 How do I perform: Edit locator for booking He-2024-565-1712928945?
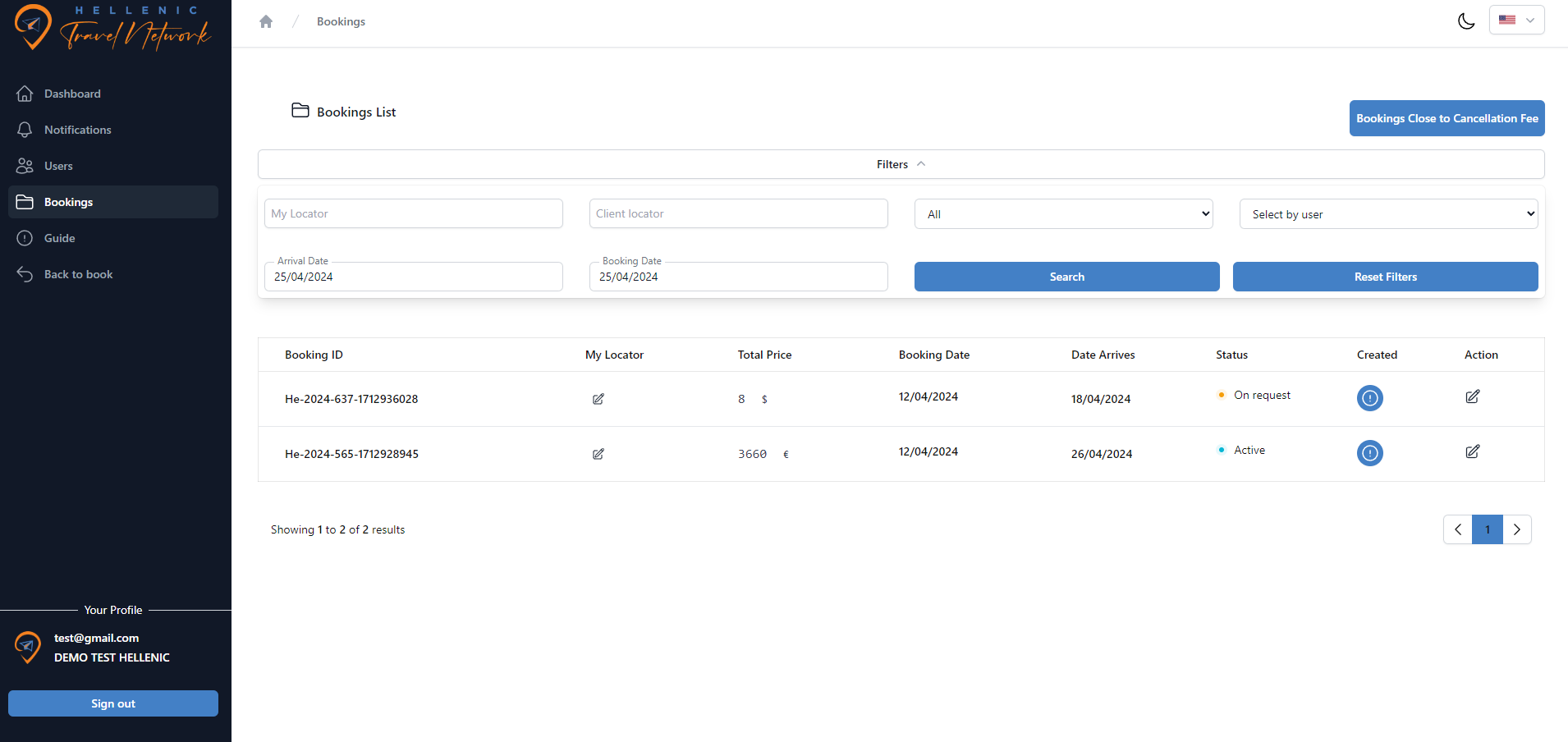pyautogui.click(x=598, y=454)
